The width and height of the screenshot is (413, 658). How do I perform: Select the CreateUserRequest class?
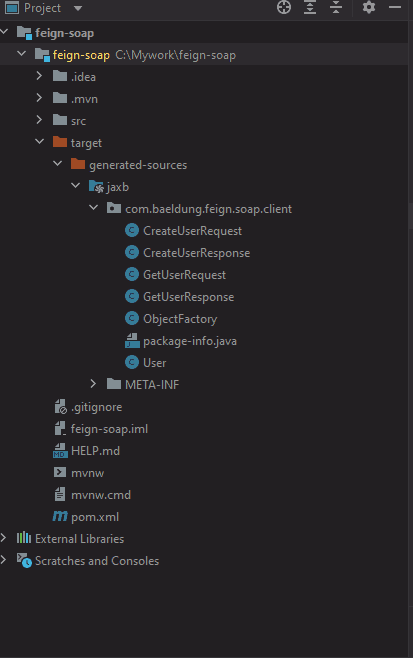(192, 231)
